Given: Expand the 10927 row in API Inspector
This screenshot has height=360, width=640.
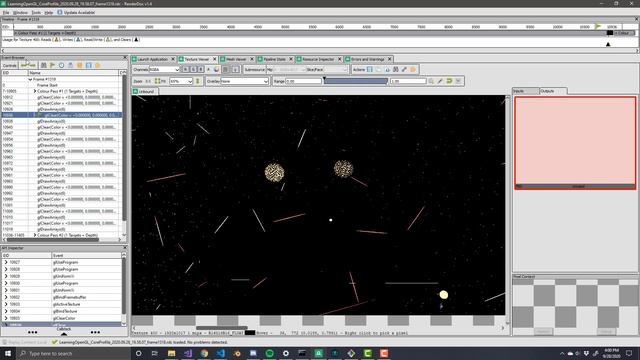Looking at the screenshot, I should click(x=6, y=262).
